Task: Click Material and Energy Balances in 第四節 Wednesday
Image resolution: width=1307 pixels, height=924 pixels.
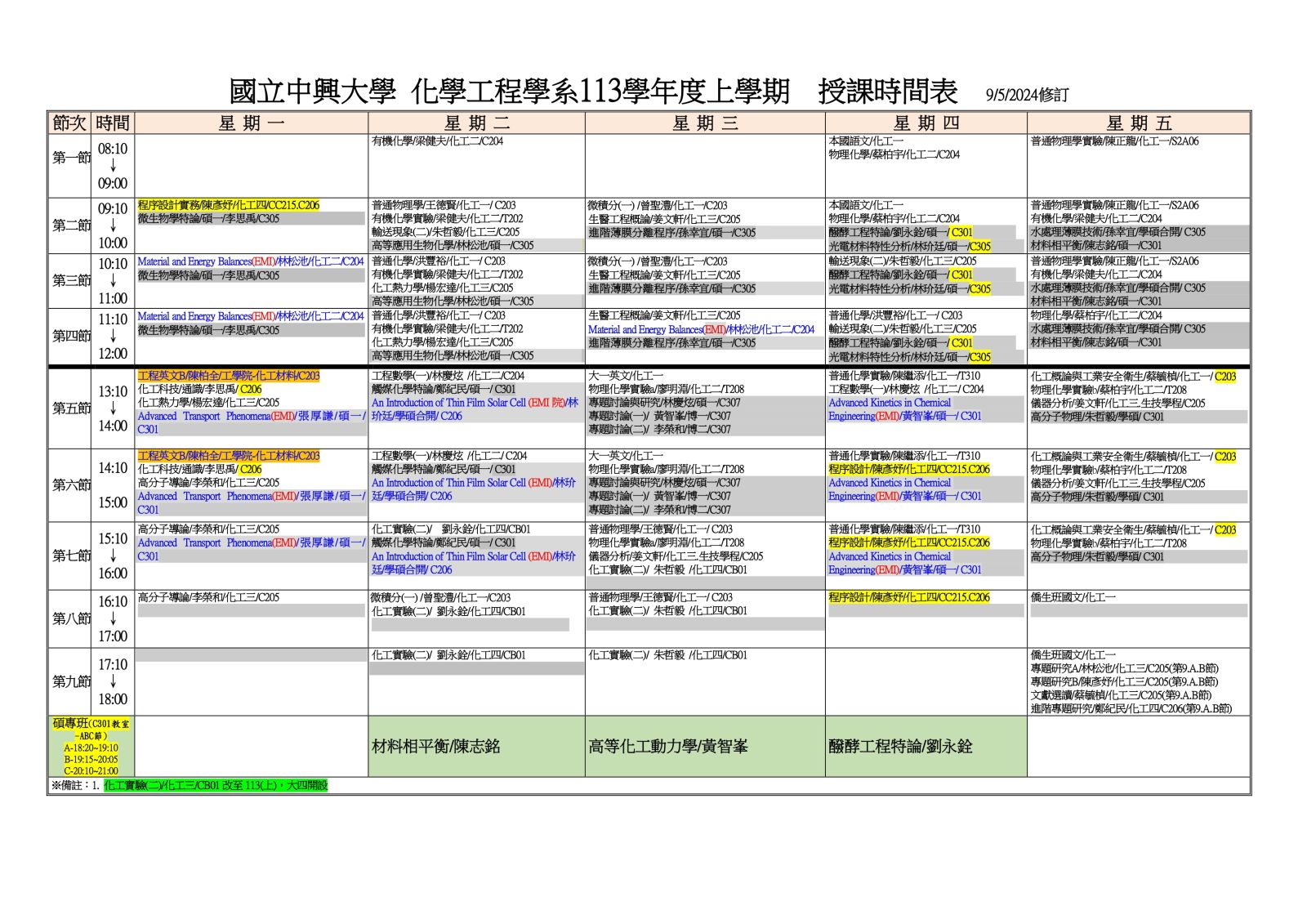Action: (x=701, y=329)
